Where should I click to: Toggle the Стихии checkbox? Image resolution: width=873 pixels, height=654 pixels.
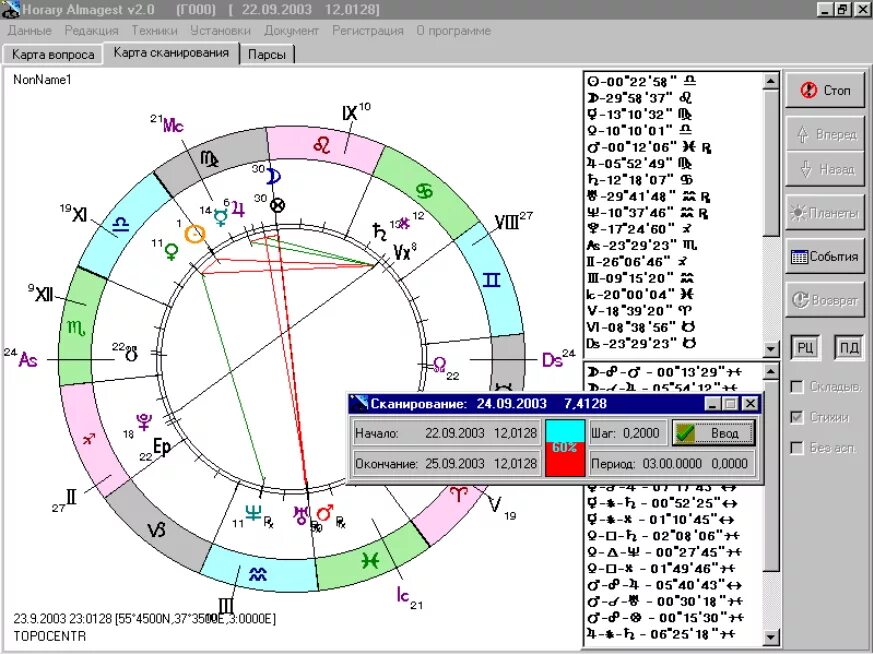tap(797, 417)
